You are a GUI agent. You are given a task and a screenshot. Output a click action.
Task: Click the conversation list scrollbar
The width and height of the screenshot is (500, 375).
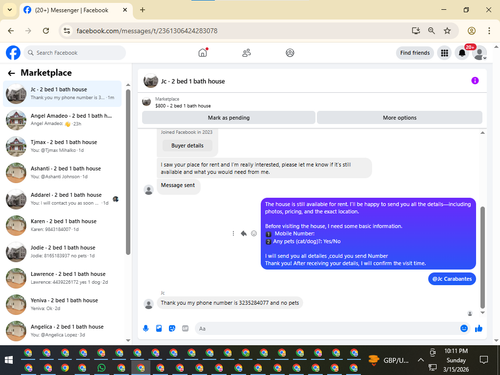coord(128,172)
